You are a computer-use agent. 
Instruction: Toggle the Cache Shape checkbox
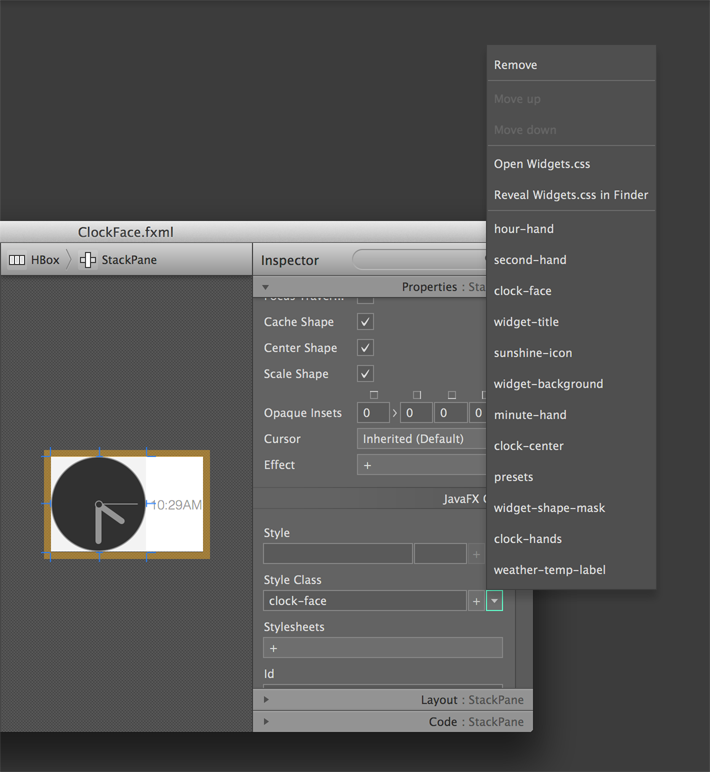click(366, 322)
